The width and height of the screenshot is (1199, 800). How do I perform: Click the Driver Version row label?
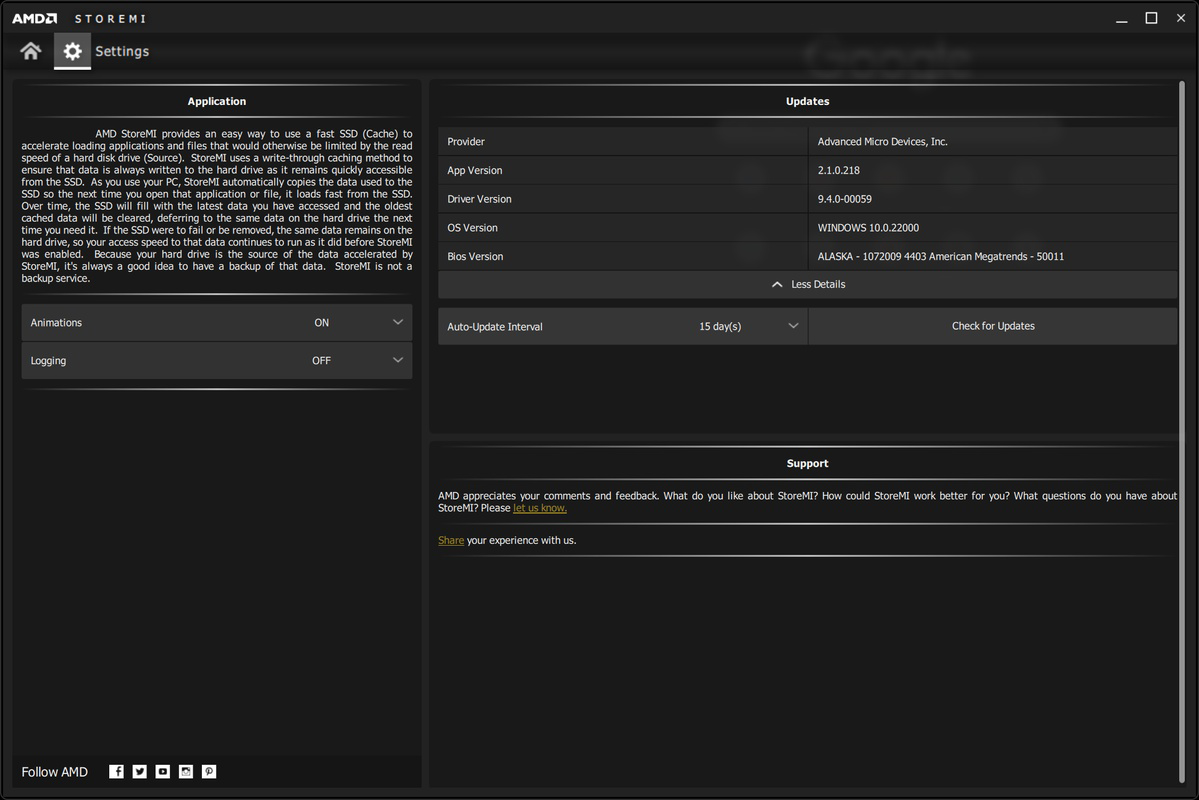click(x=479, y=199)
